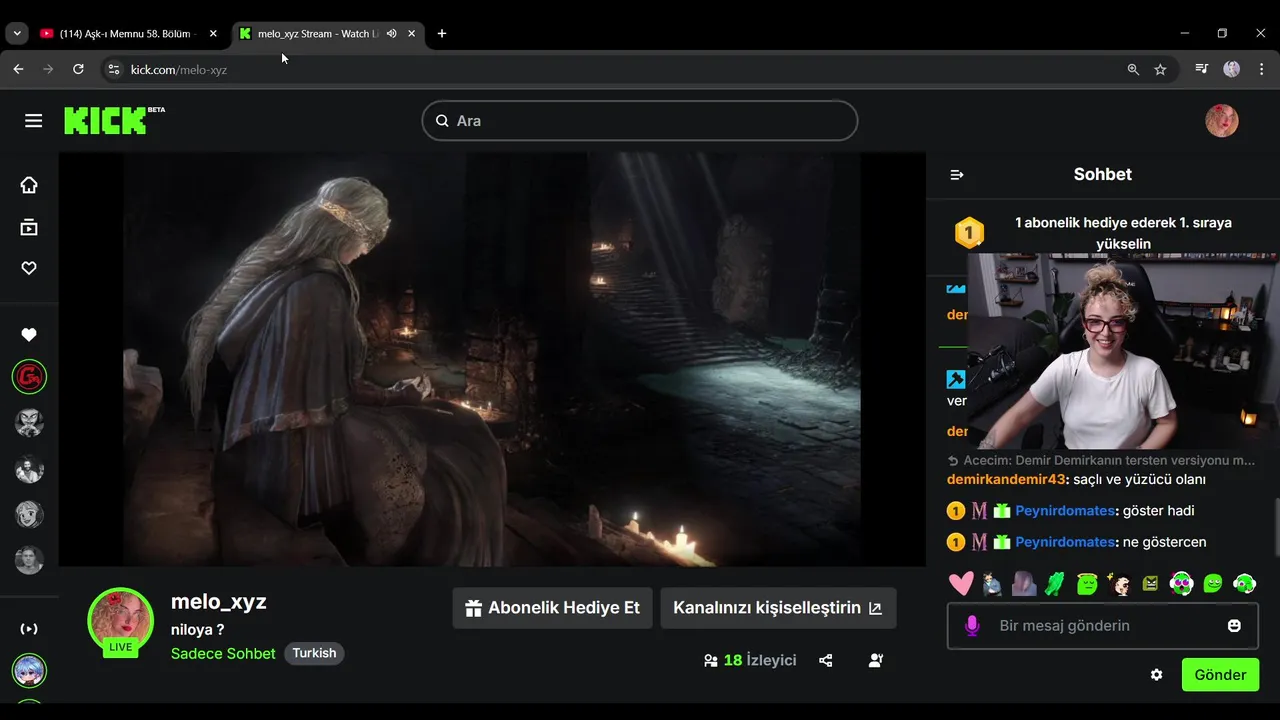Click the follow user icon

click(876, 661)
